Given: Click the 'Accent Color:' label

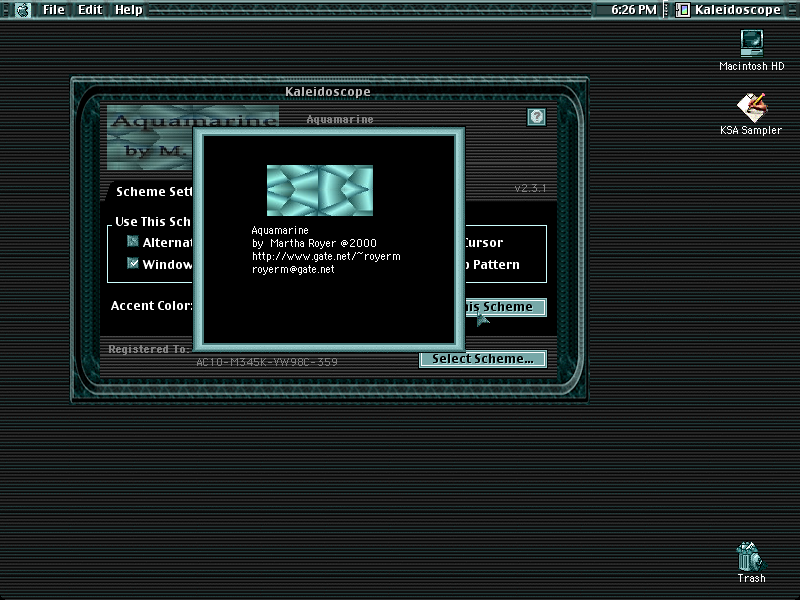Looking at the screenshot, I should point(152,306).
